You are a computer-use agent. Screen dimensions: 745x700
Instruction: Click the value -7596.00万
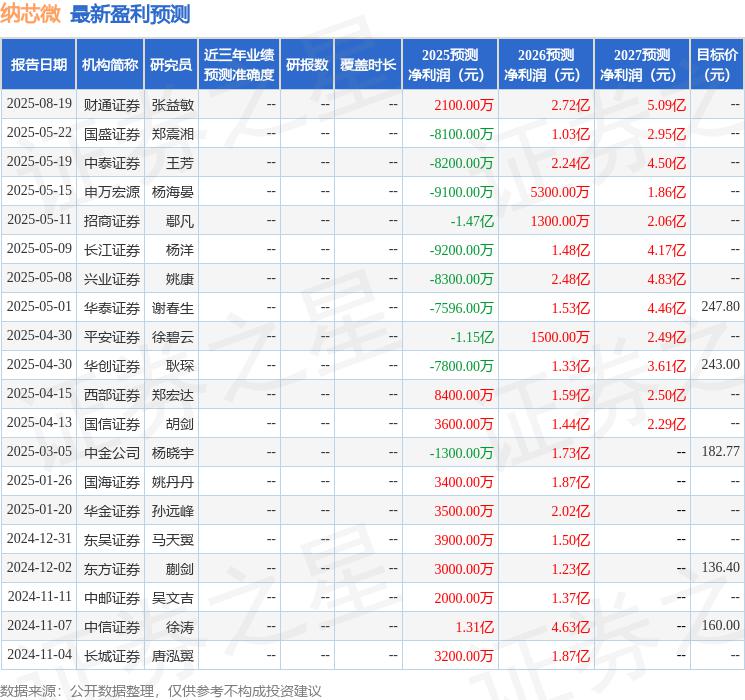click(x=461, y=308)
